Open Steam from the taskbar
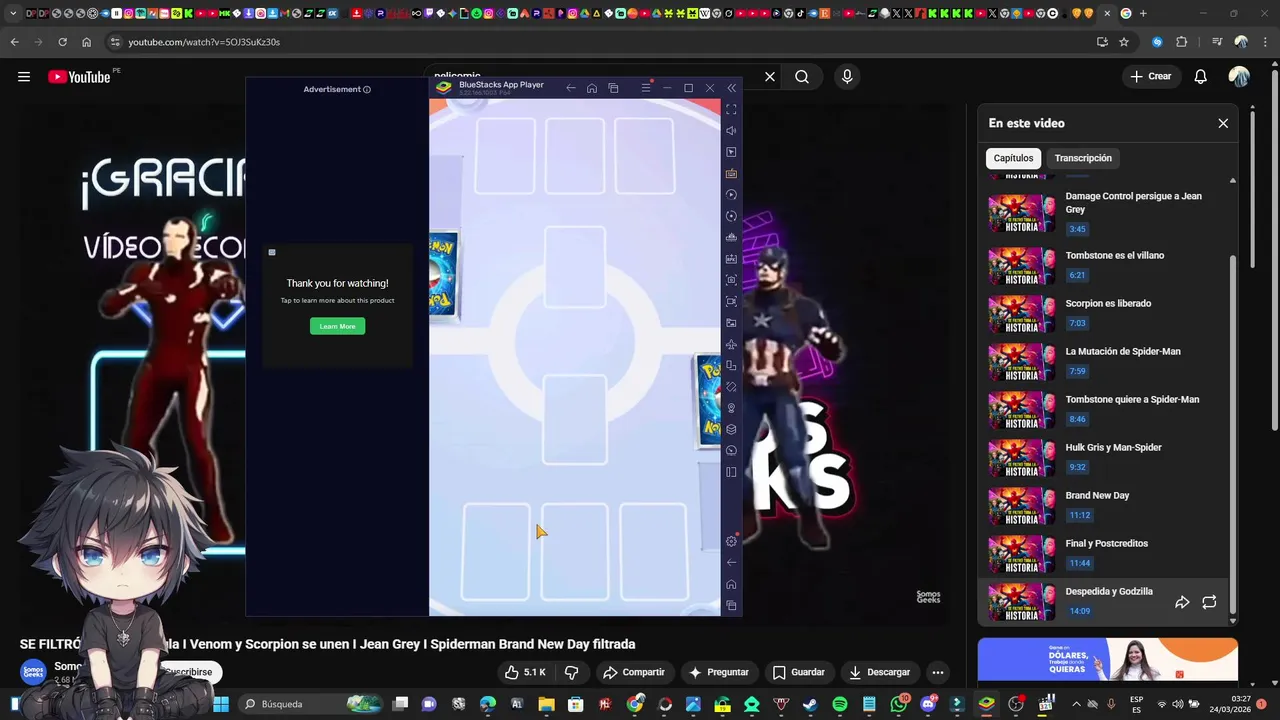The image size is (1280, 720). pyautogui.click(x=809, y=704)
